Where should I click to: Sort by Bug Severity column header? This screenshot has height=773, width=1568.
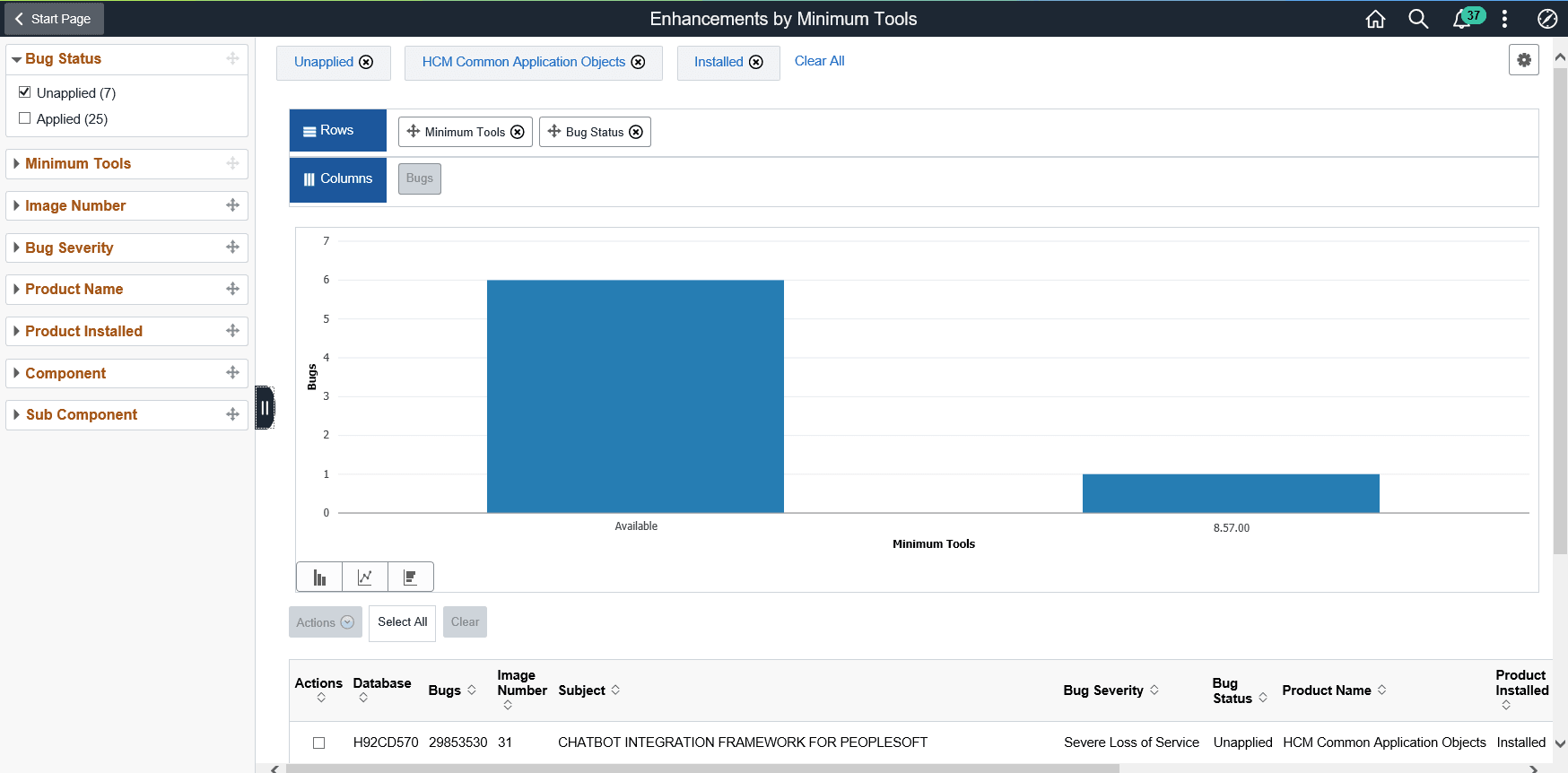click(x=1111, y=690)
